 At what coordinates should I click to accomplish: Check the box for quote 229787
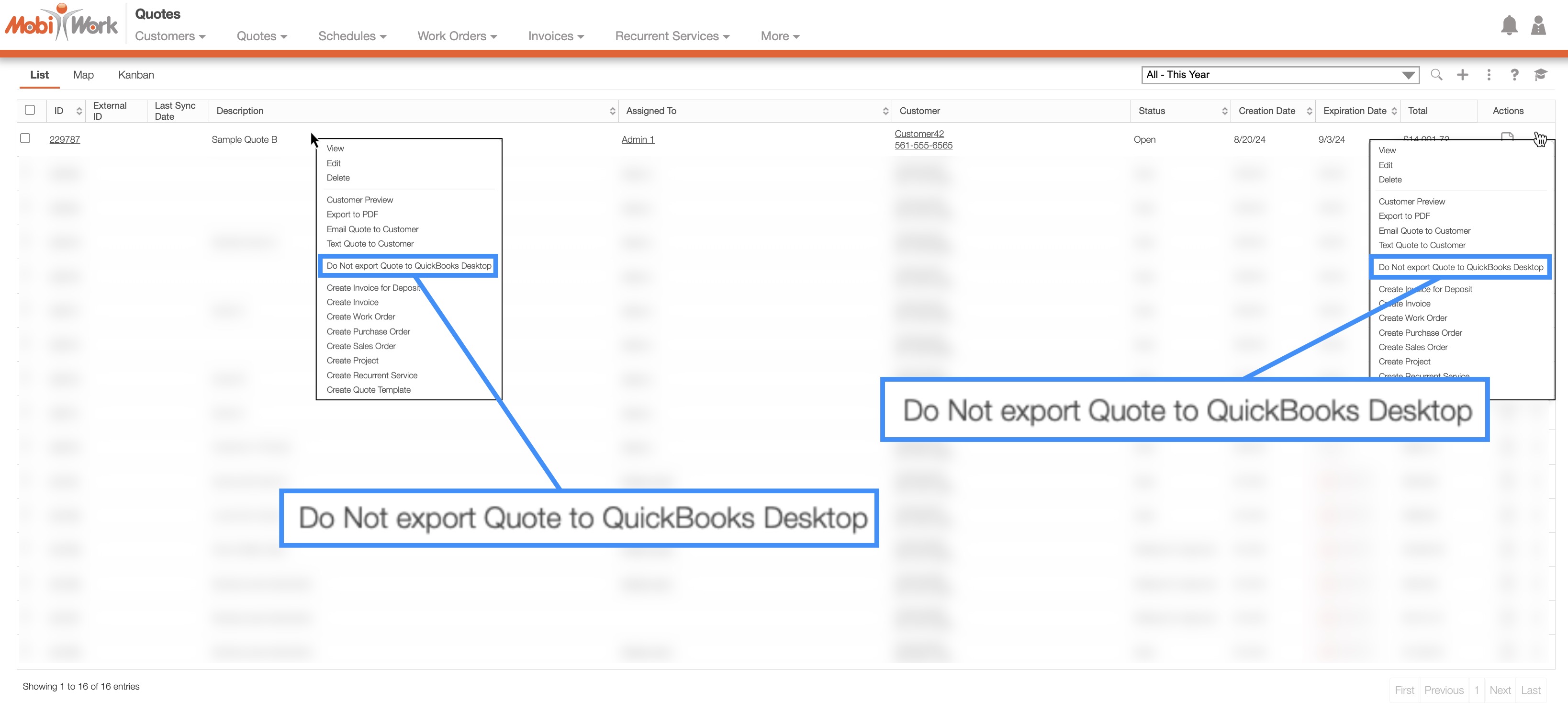click(x=25, y=138)
